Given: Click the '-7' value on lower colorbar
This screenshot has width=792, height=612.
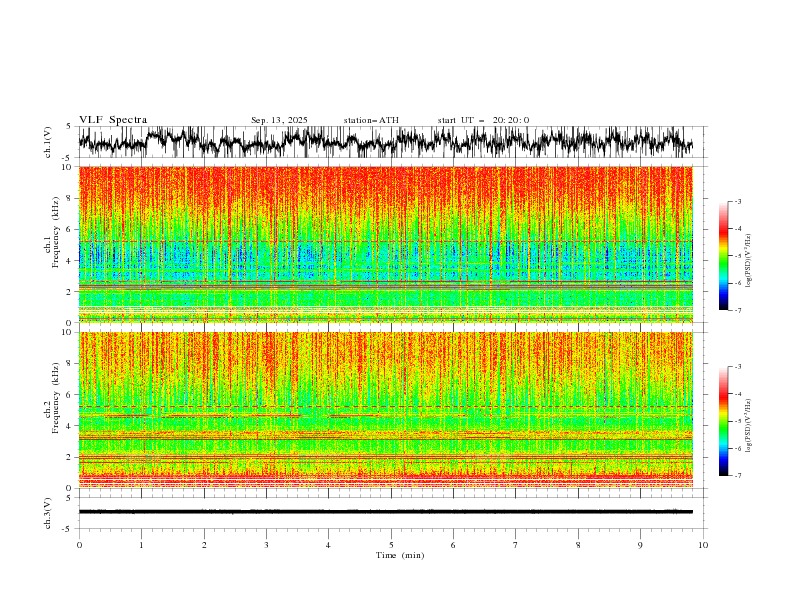Looking at the screenshot, I should coord(737,476).
